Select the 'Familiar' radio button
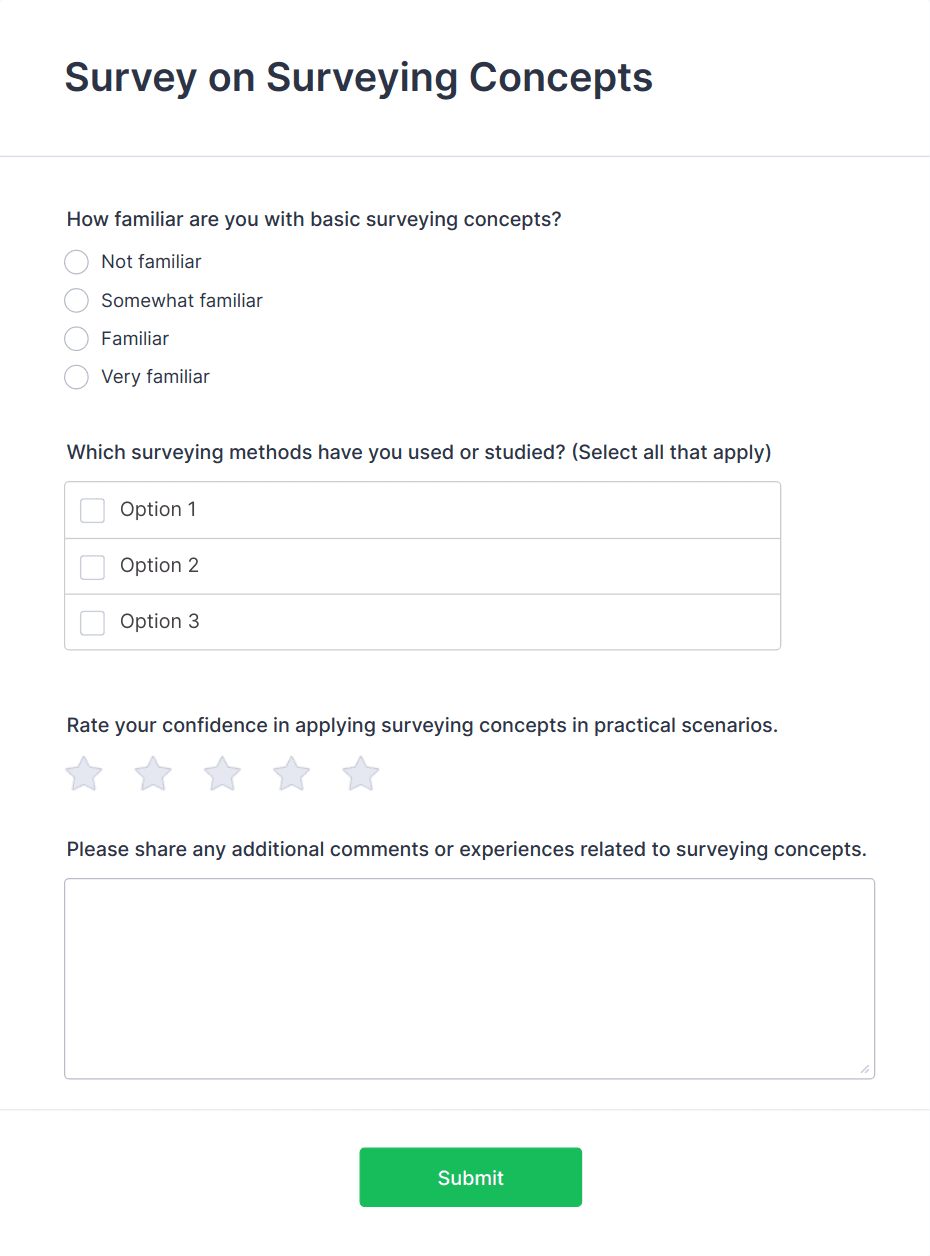Screen dimensions: 930x1256 pos(76,339)
